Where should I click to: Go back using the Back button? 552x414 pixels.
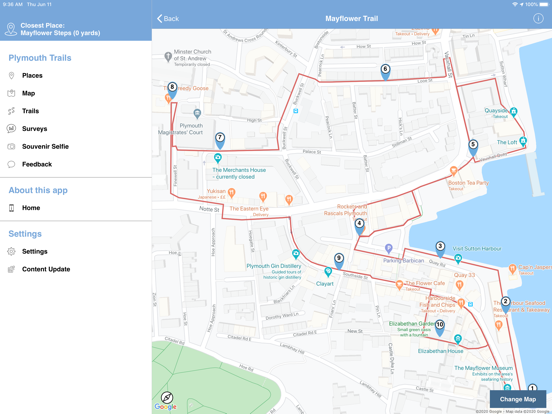[x=168, y=19]
